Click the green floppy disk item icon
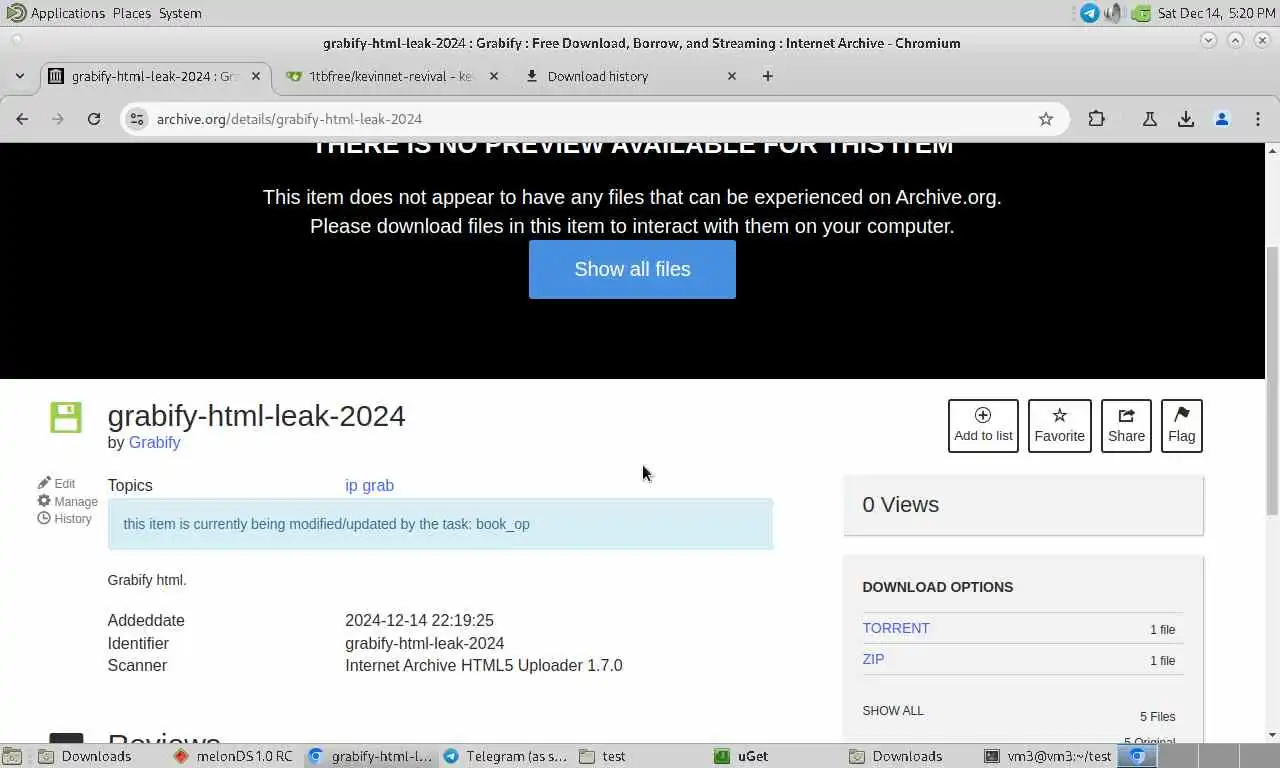1280x768 pixels. (66, 417)
